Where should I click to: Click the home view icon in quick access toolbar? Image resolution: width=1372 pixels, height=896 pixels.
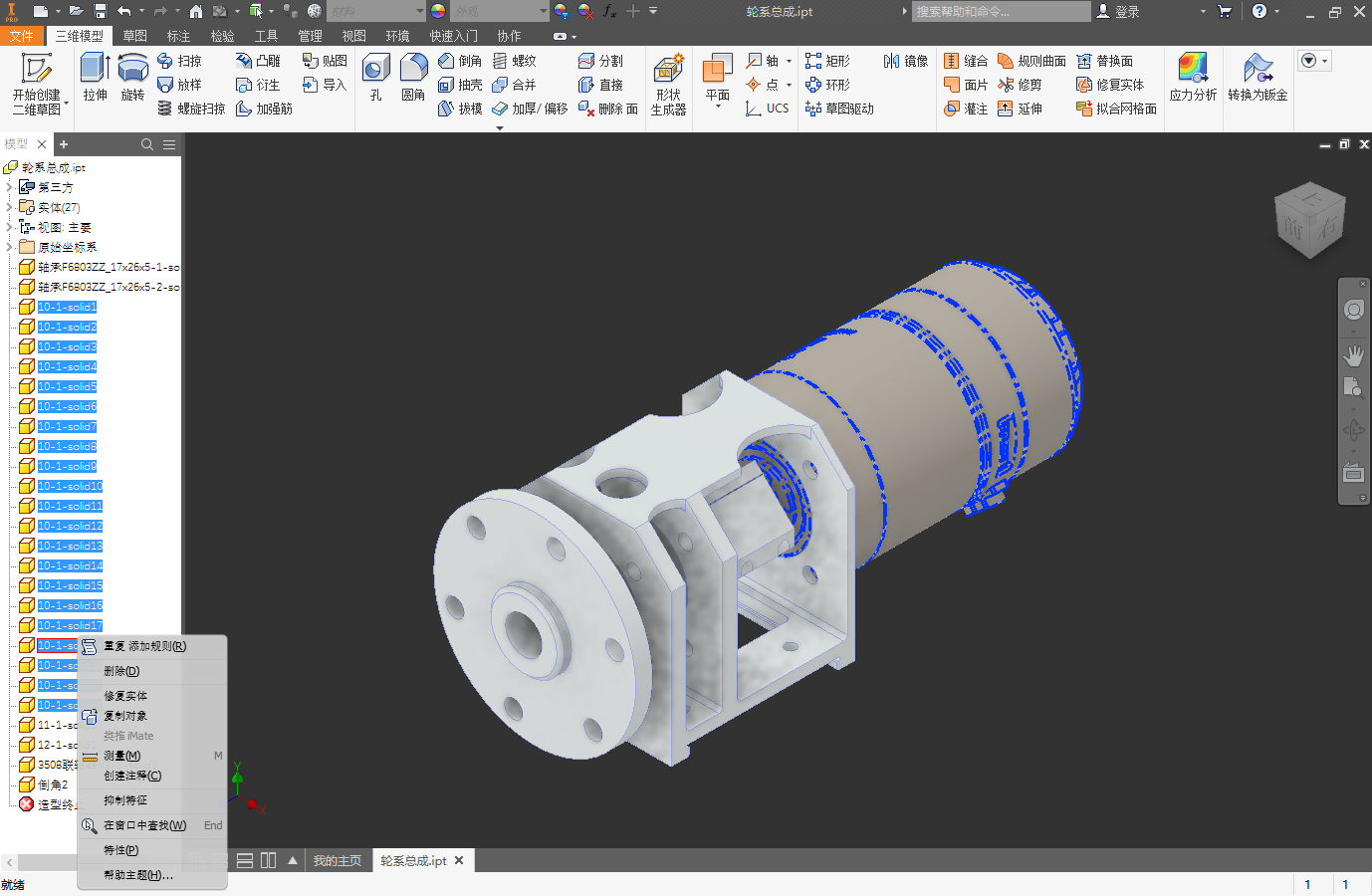point(196,11)
